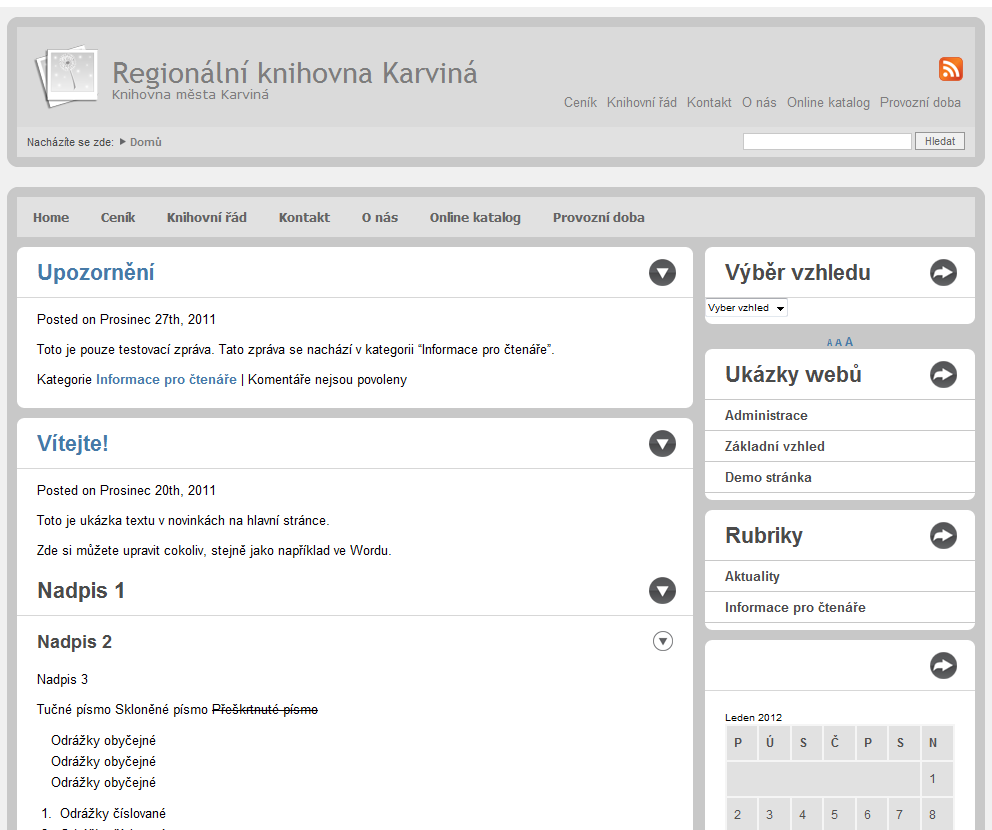The image size is (992, 830).
Task: Click the Knihovní řád header link
Action: coord(642,102)
